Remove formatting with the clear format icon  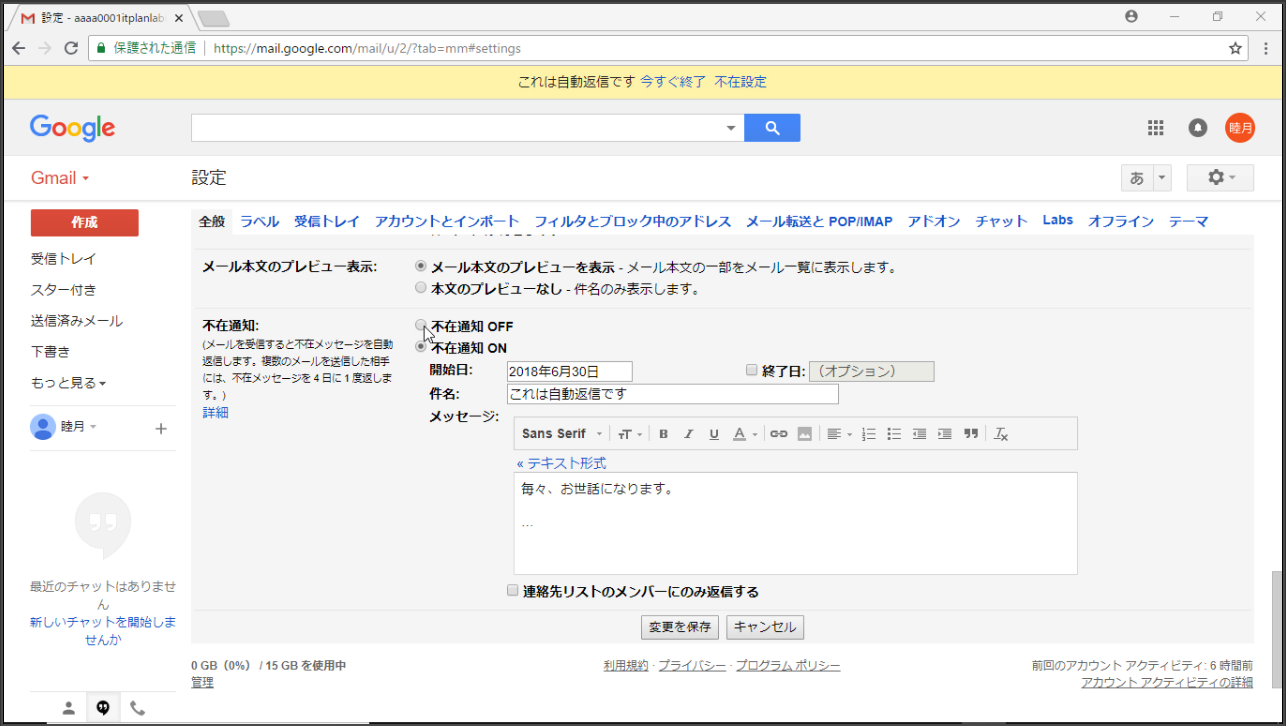click(x=1001, y=434)
